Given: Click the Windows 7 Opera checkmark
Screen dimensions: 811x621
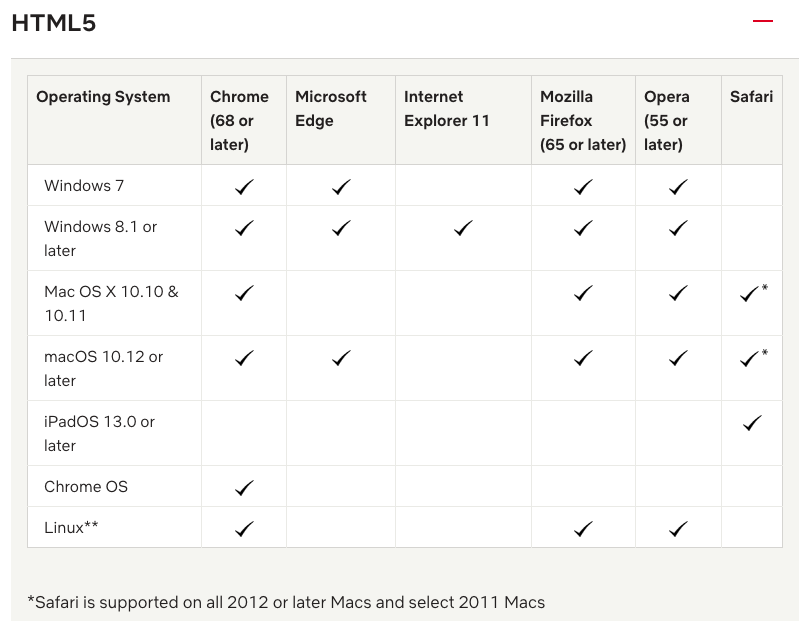Looking at the screenshot, I should 678,187.
